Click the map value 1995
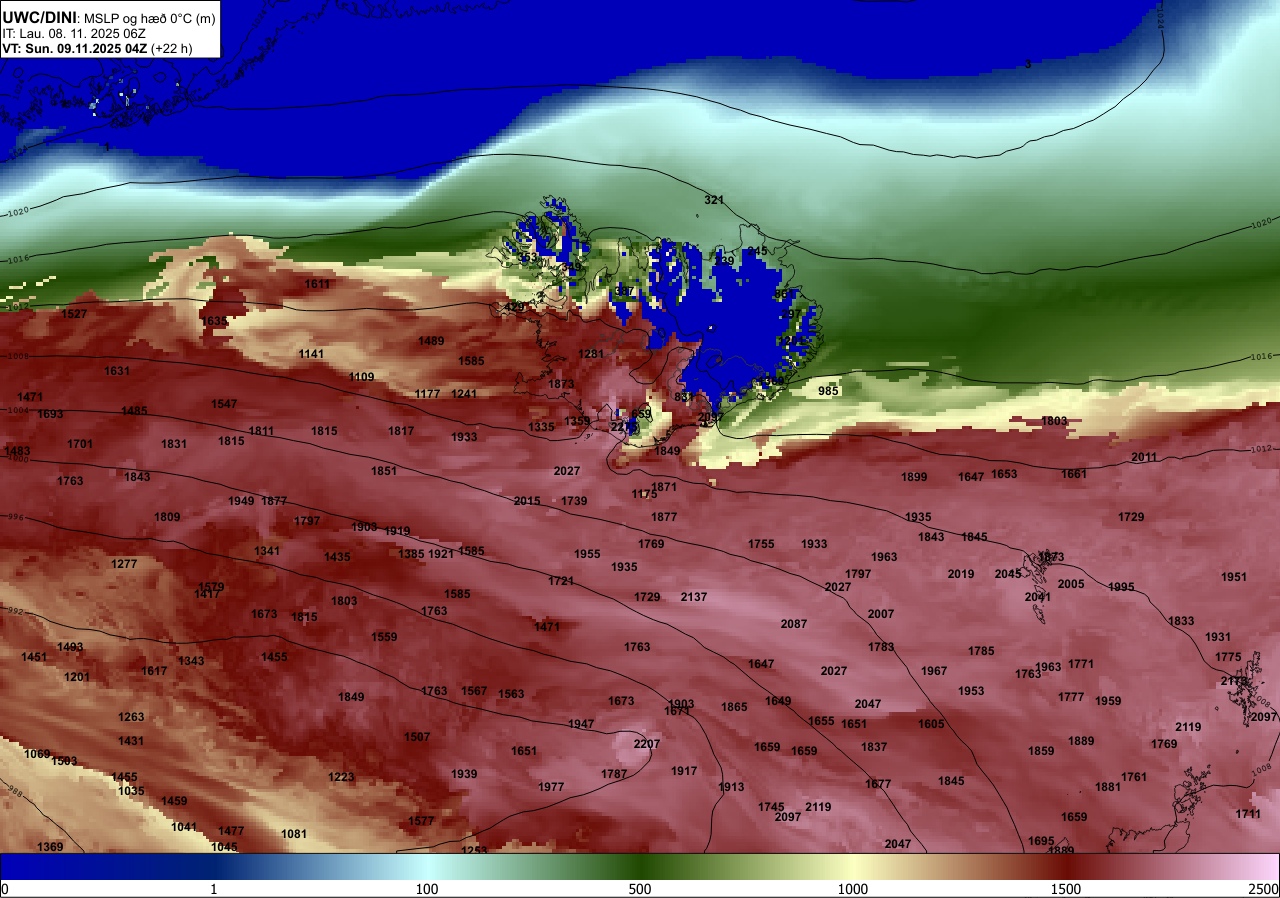Screen dimensions: 1280x898 1121,587
